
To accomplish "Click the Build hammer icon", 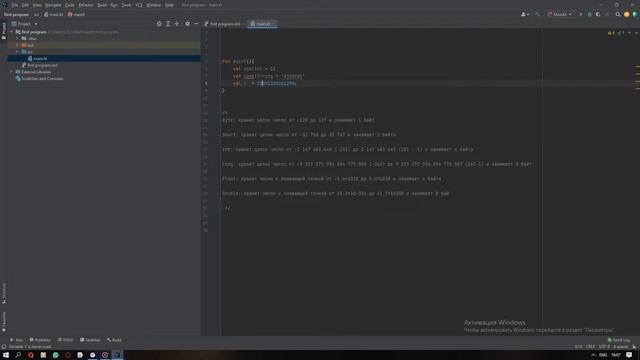I will pyautogui.click(x=538, y=14).
